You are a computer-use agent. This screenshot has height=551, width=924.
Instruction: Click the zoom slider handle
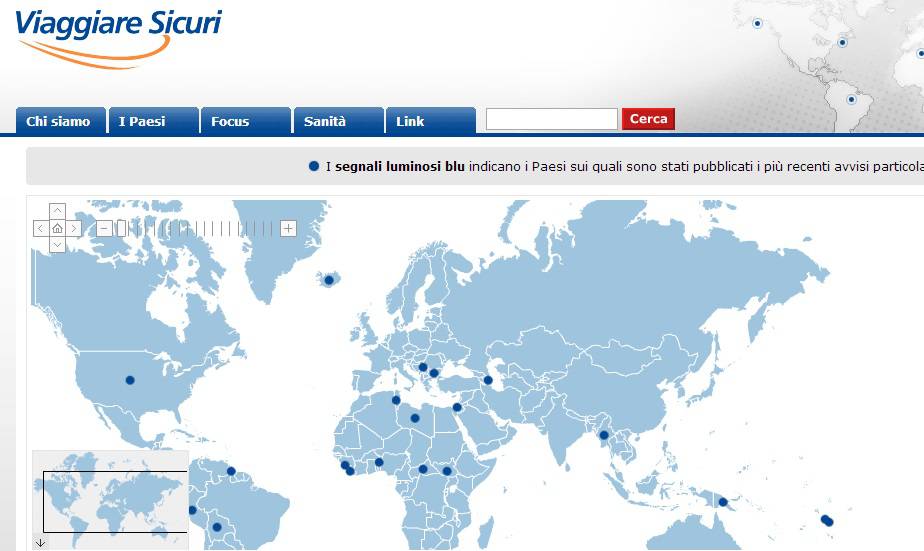pyautogui.click(x=121, y=228)
